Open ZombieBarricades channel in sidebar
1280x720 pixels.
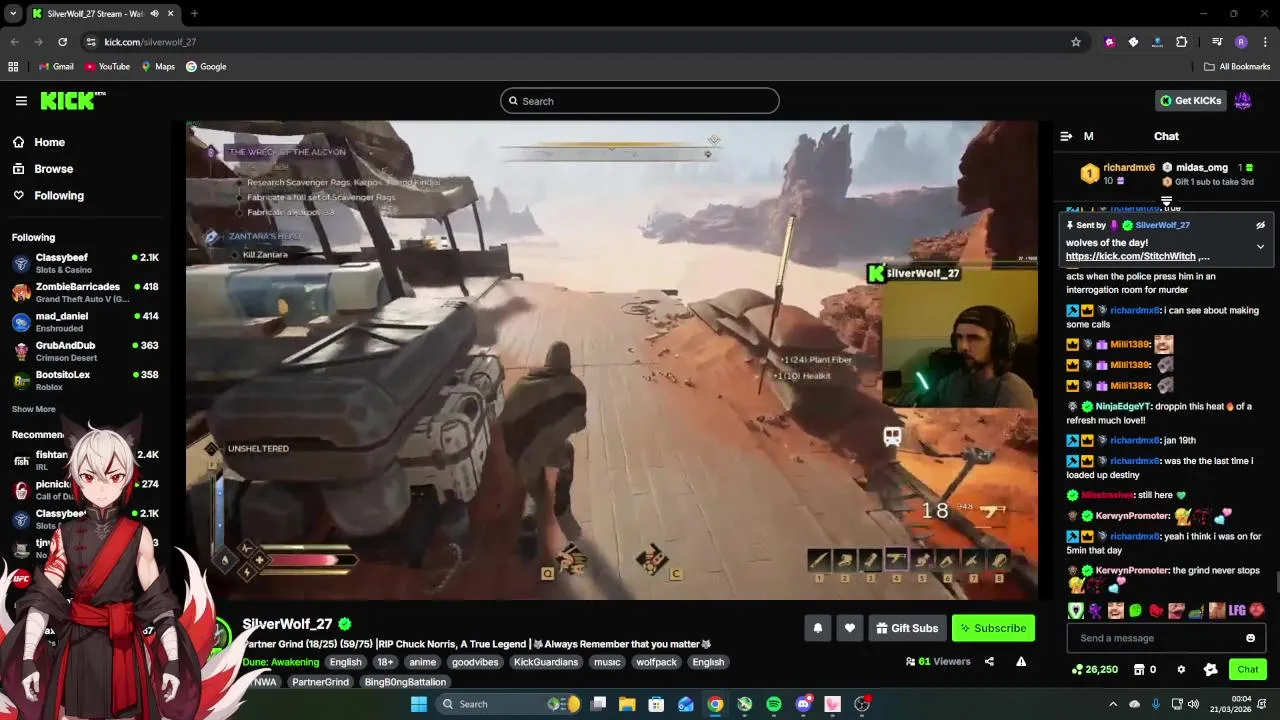point(85,292)
